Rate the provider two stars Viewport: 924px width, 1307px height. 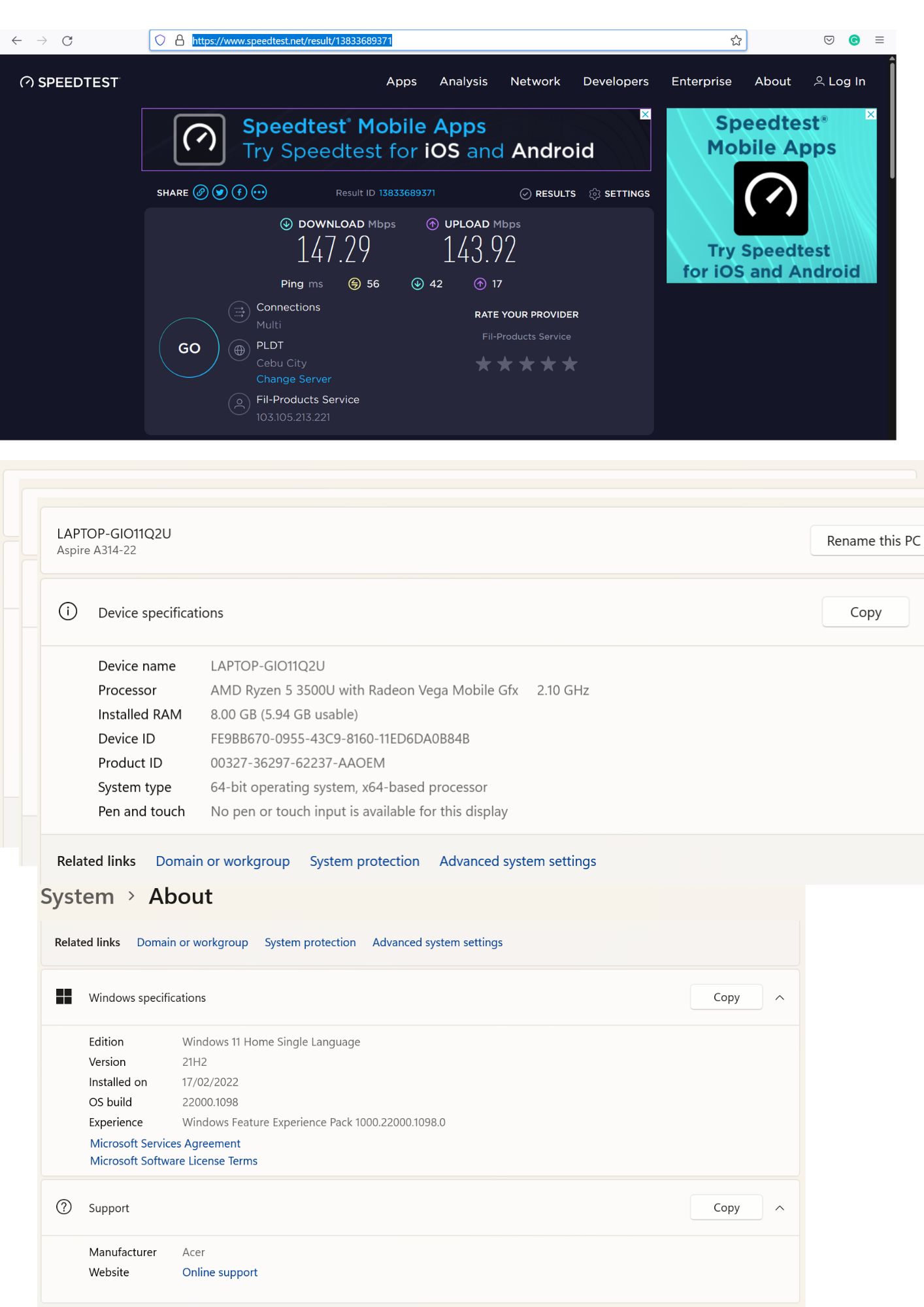(x=505, y=364)
